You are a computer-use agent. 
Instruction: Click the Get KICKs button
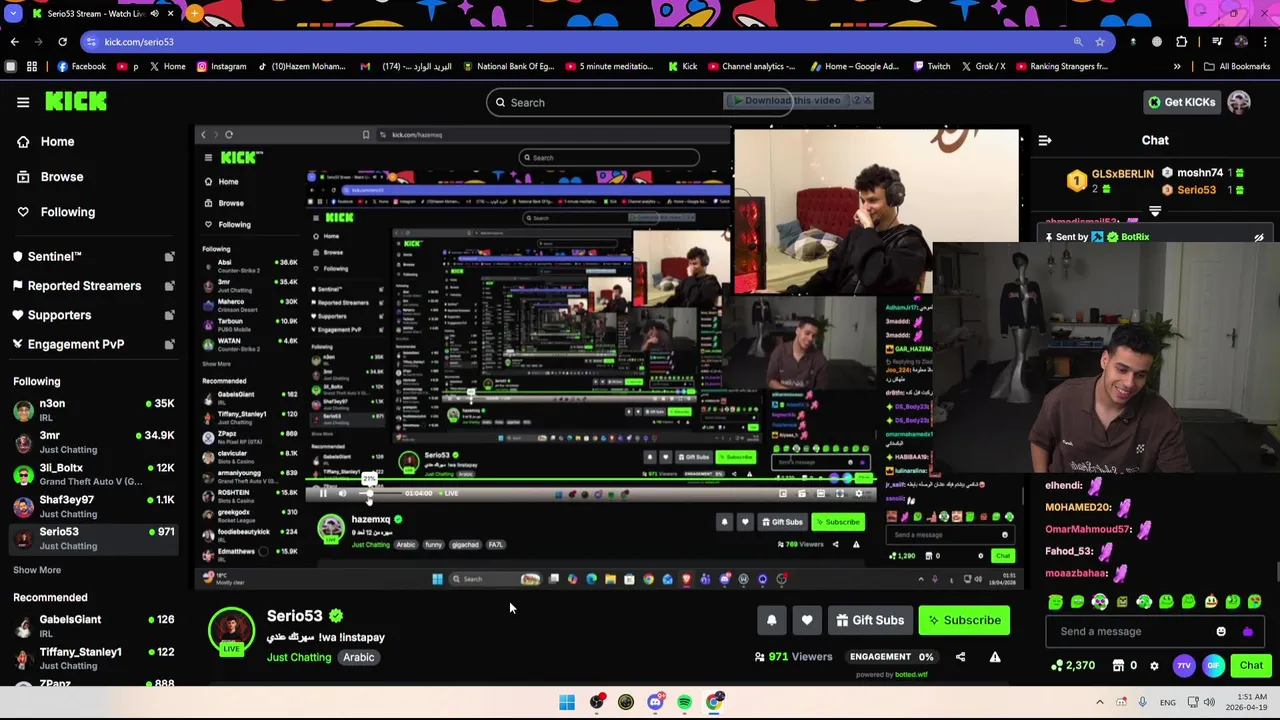[x=1181, y=102]
